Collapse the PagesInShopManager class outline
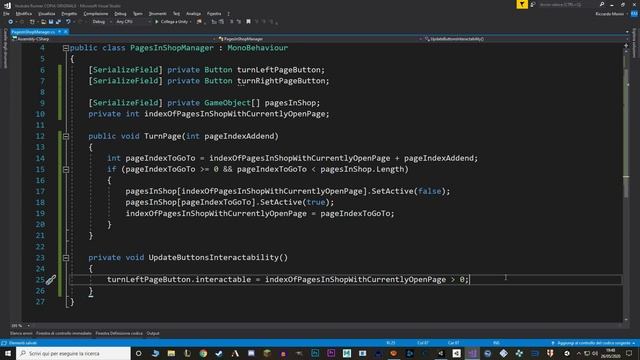Image resolution: width=640 pixels, height=360 pixels. point(66,48)
